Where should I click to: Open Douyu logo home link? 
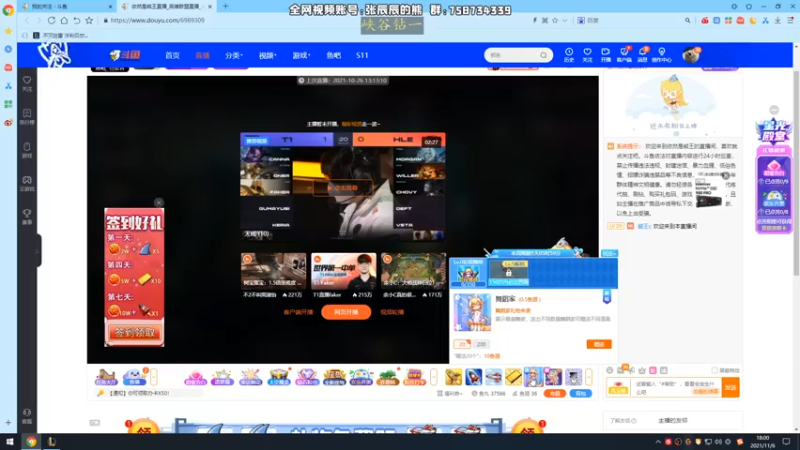126,55
